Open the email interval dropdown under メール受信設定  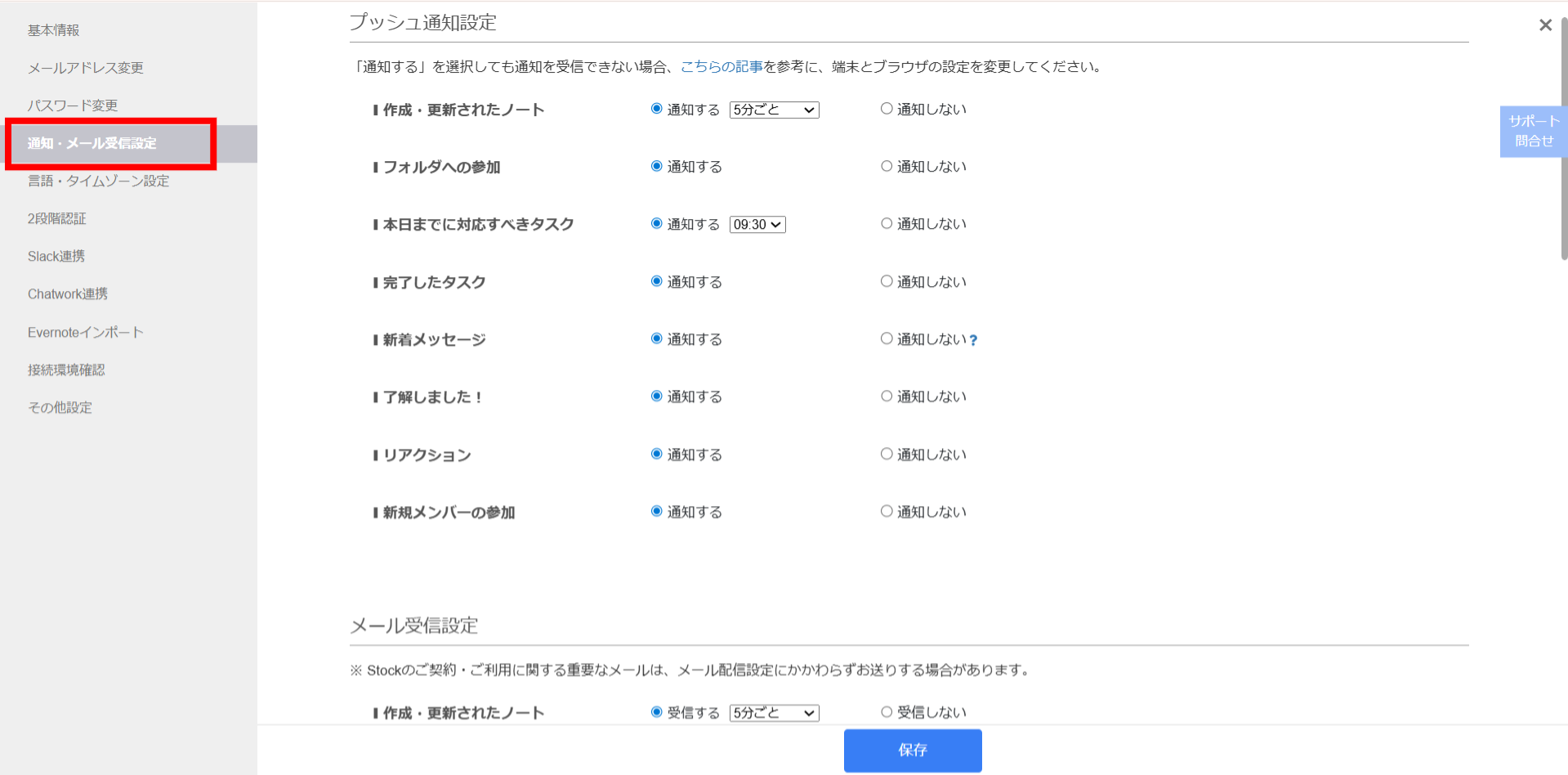click(773, 712)
